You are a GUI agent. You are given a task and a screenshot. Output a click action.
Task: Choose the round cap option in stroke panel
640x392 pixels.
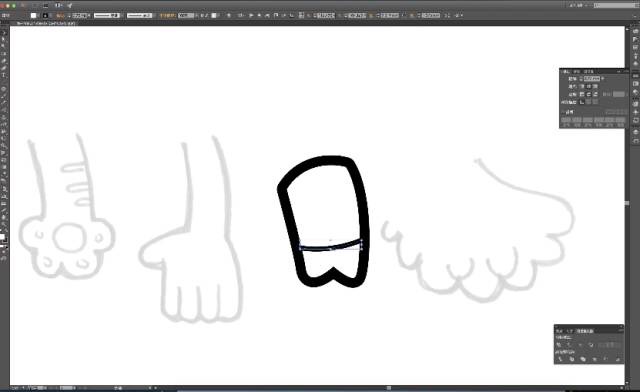coord(589,87)
